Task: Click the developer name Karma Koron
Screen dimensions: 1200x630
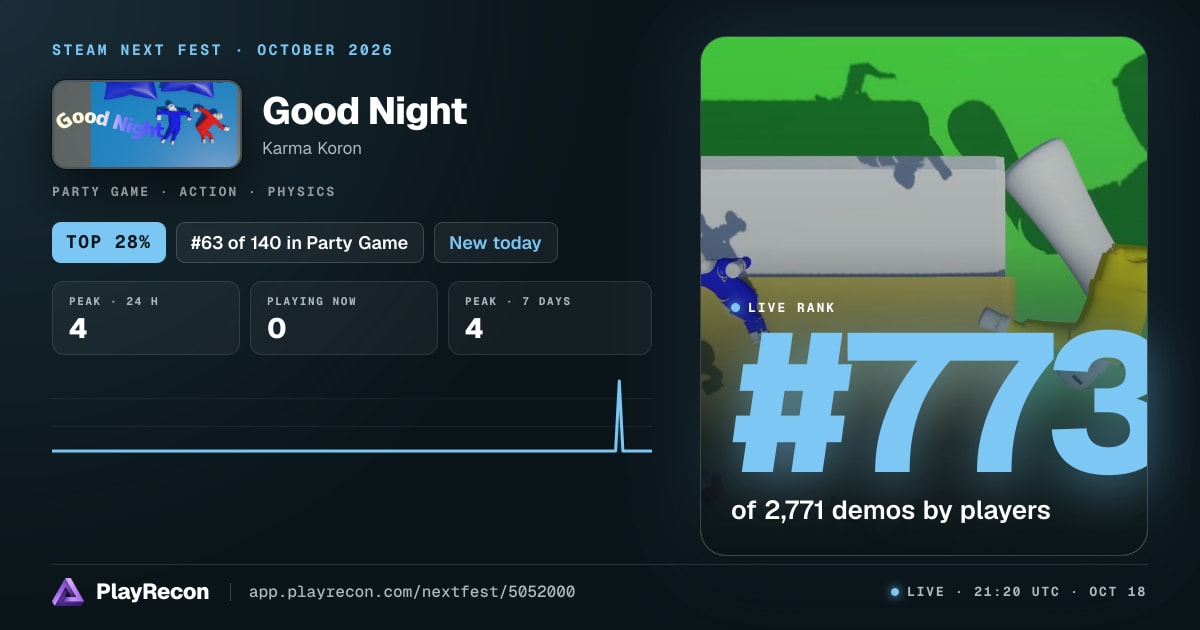Action: point(312,148)
